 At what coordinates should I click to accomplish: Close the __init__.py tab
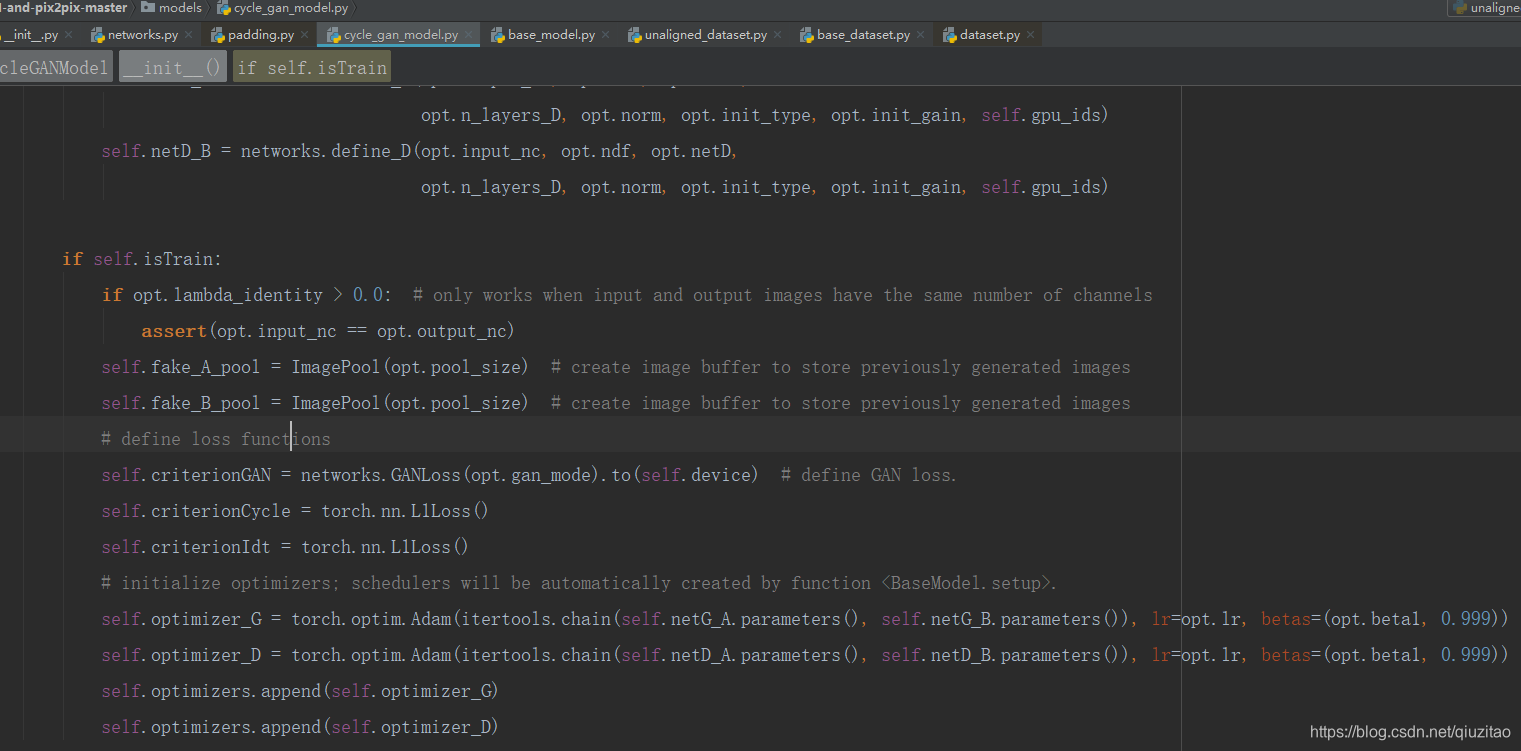68,35
